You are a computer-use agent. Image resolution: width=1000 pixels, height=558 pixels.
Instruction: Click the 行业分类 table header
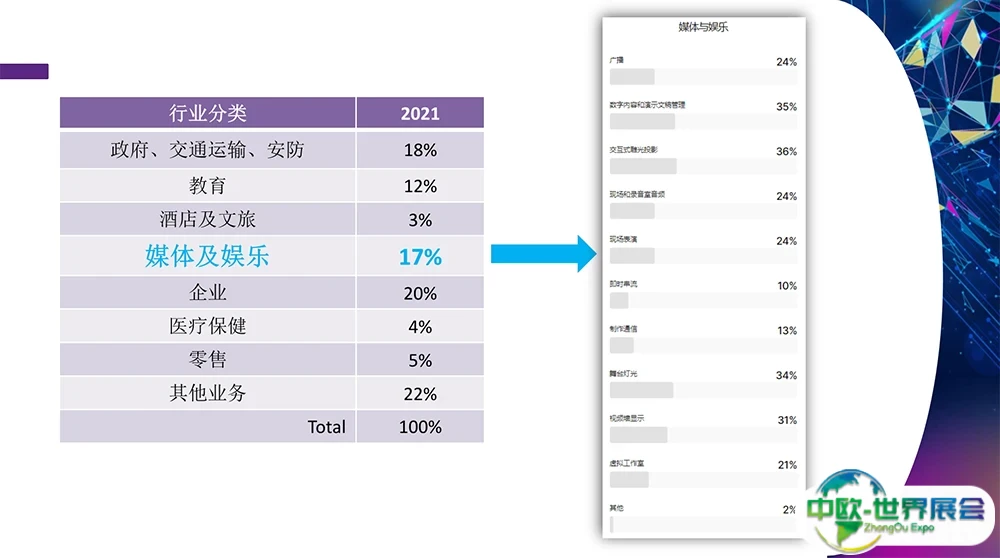[207, 113]
